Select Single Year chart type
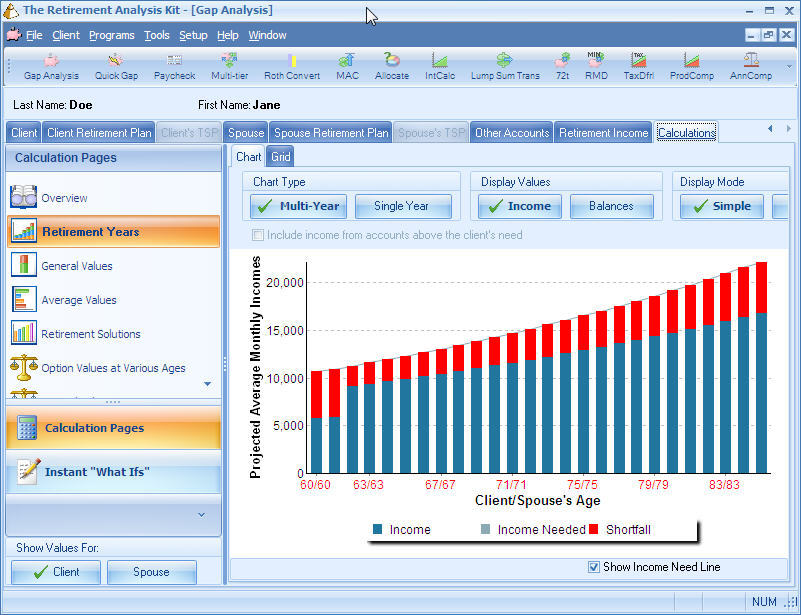The height and width of the screenshot is (615, 801). 403,206
